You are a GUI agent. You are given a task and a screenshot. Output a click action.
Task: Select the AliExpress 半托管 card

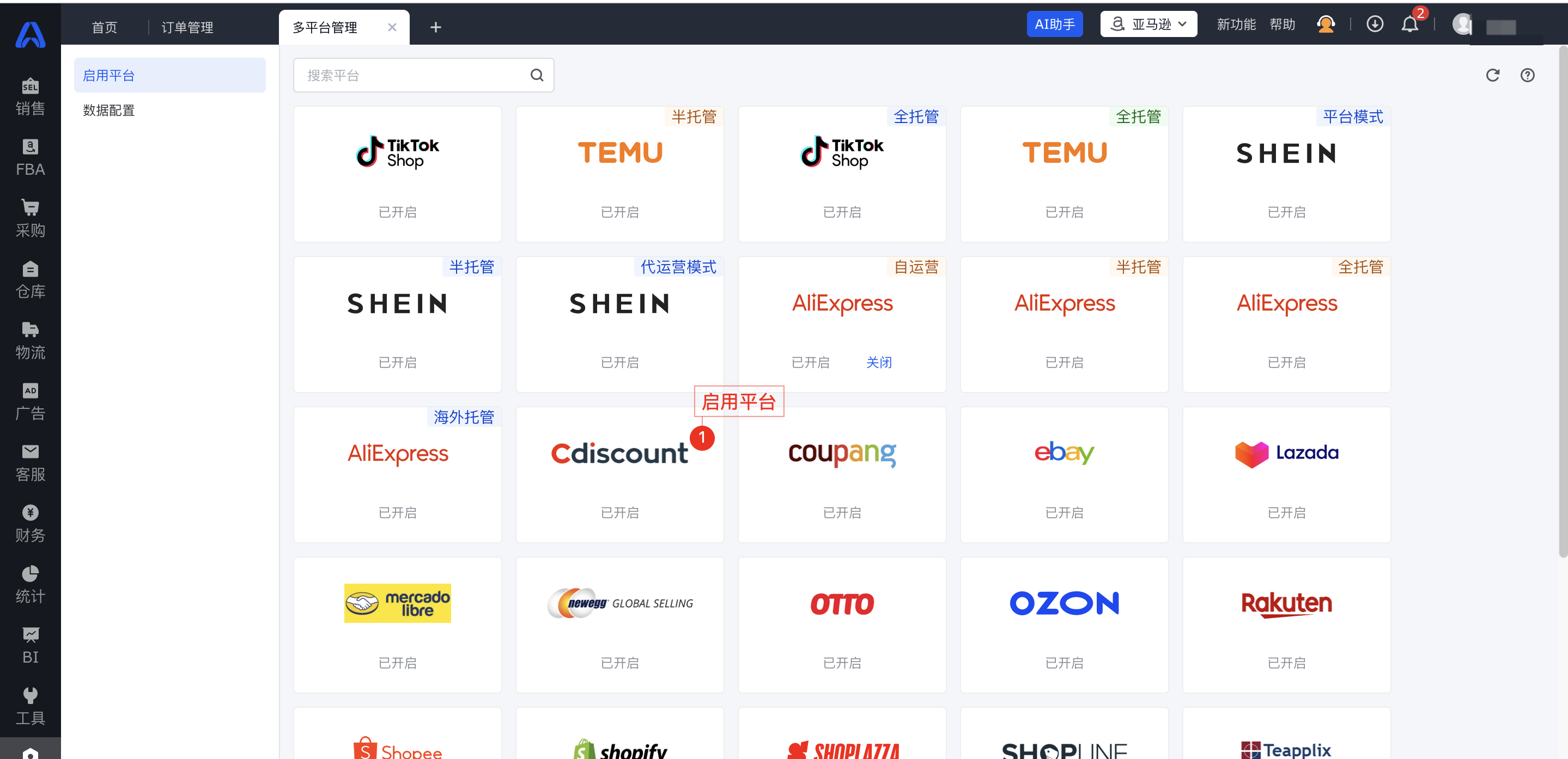[1064, 324]
